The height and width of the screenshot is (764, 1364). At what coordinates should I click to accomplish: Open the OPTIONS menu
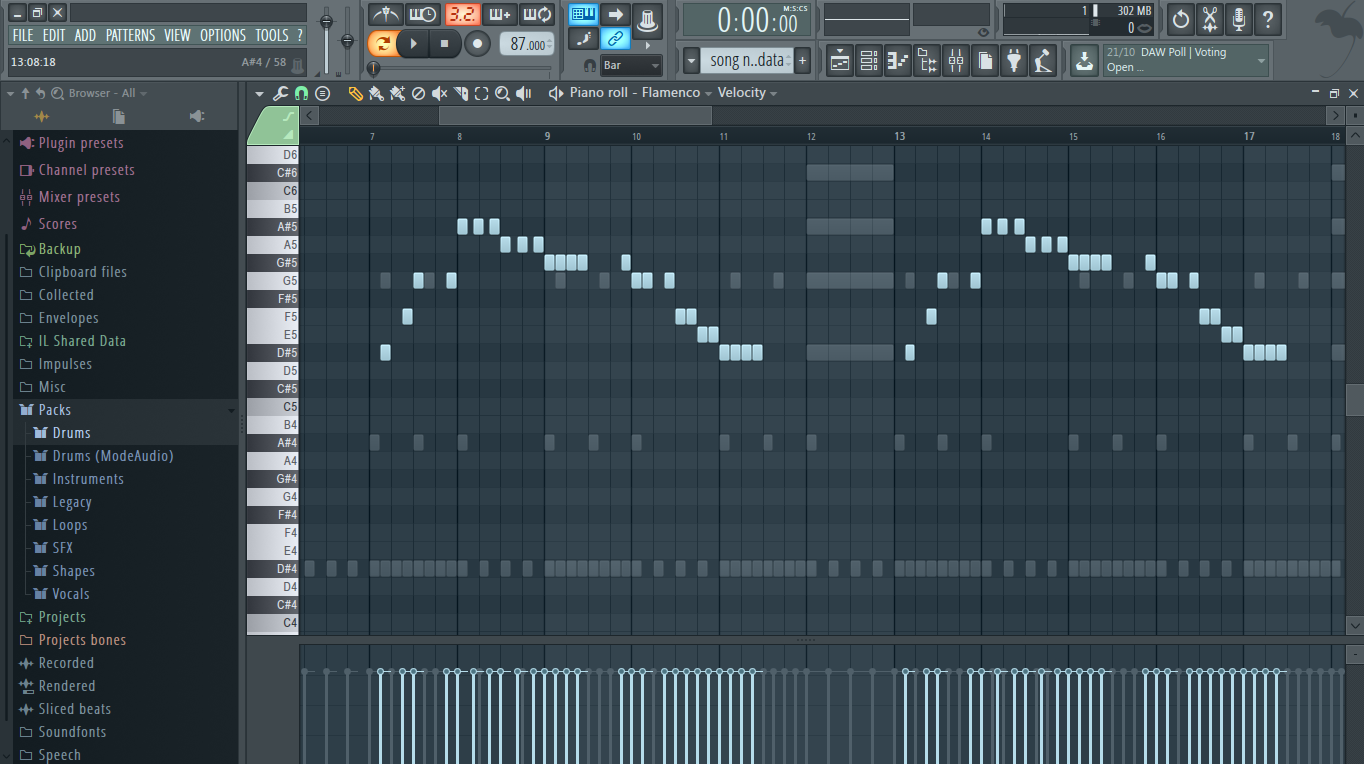pos(223,35)
